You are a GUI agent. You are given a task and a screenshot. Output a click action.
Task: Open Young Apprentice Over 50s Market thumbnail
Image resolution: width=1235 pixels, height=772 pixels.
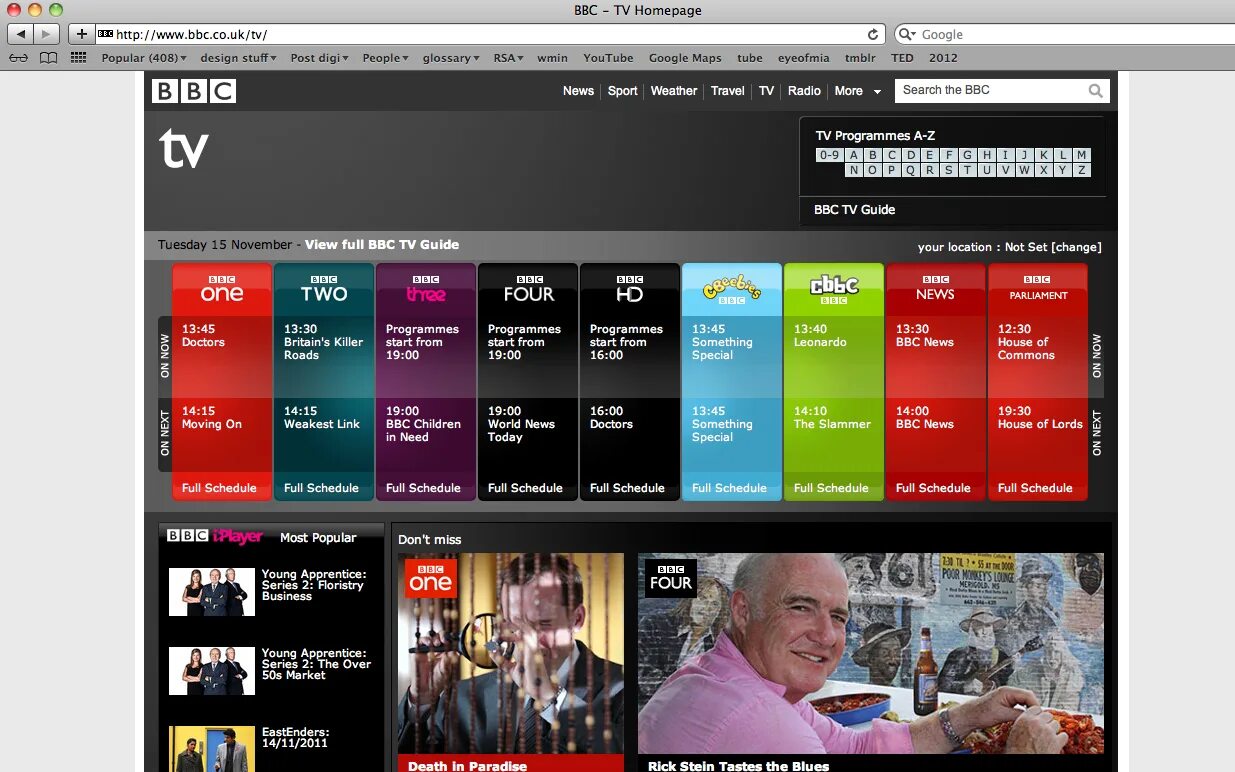coord(212,671)
